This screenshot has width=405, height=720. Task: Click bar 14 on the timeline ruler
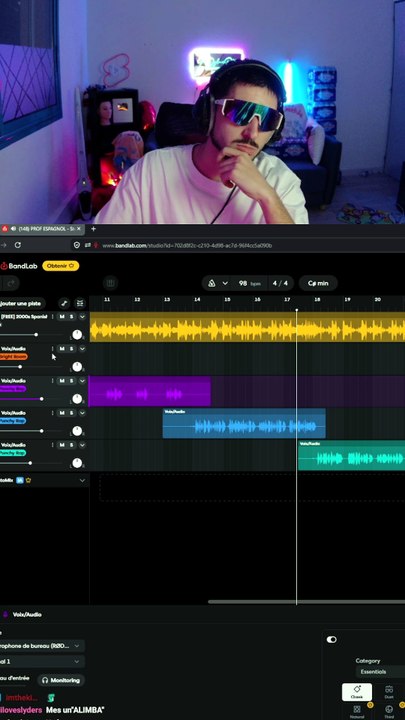[x=197, y=299]
